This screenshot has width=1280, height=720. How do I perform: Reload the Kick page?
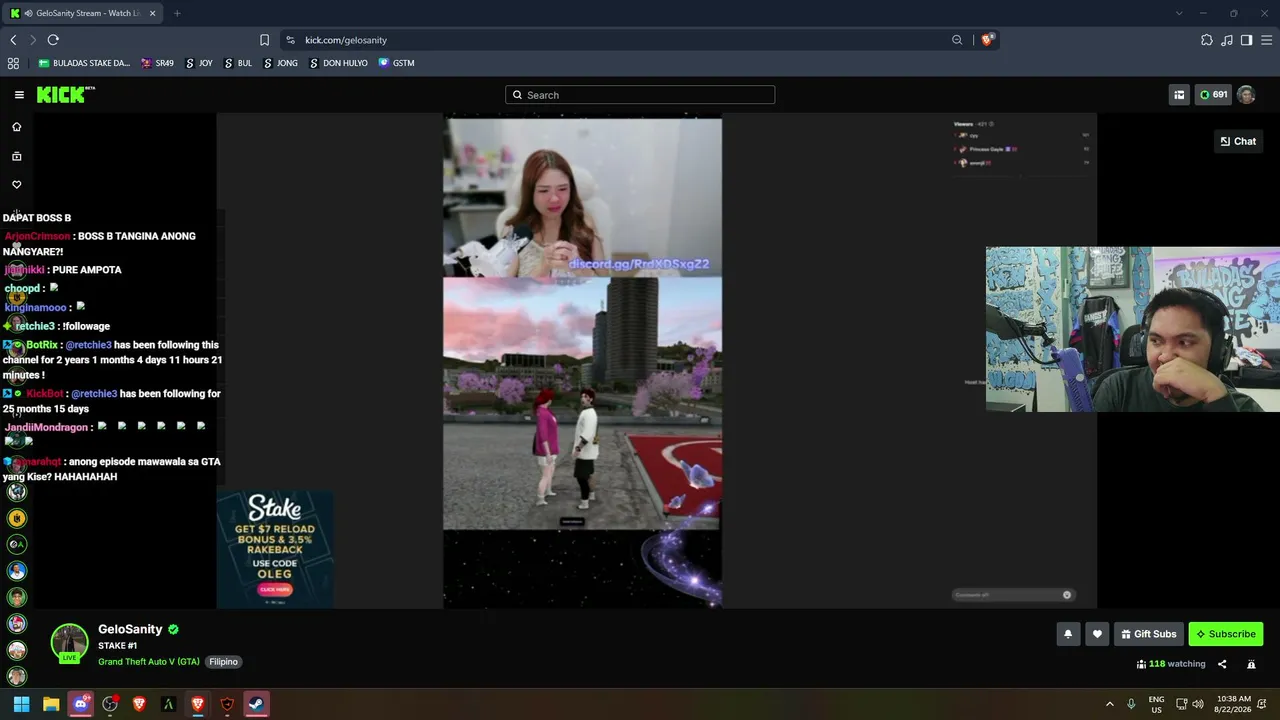tap(53, 40)
